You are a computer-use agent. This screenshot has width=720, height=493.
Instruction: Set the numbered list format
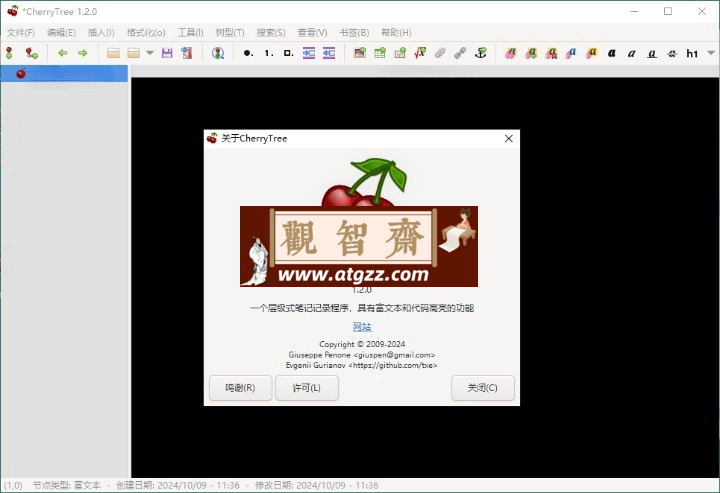point(269,53)
